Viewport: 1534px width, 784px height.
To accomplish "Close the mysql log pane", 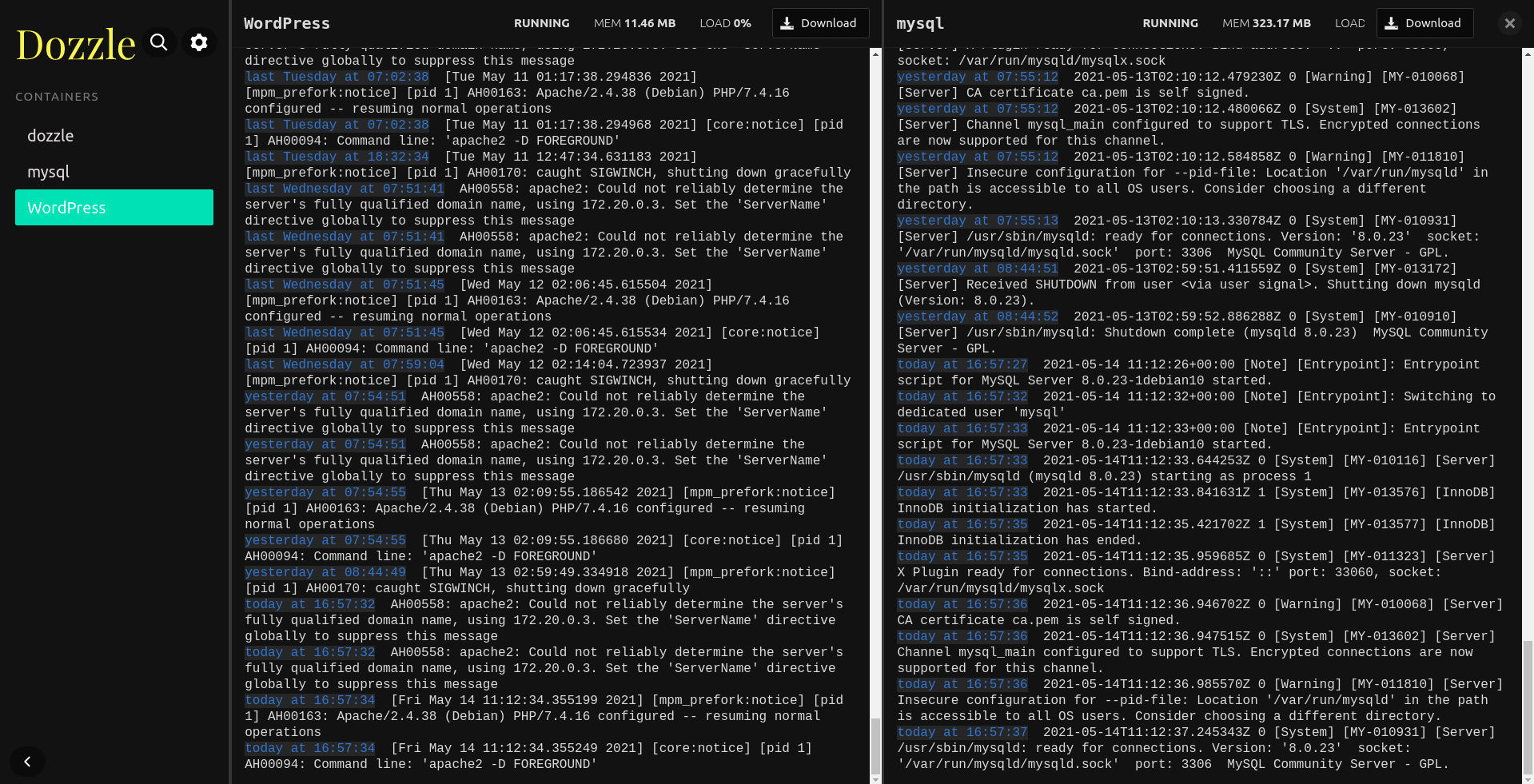I will coord(1509,23).
